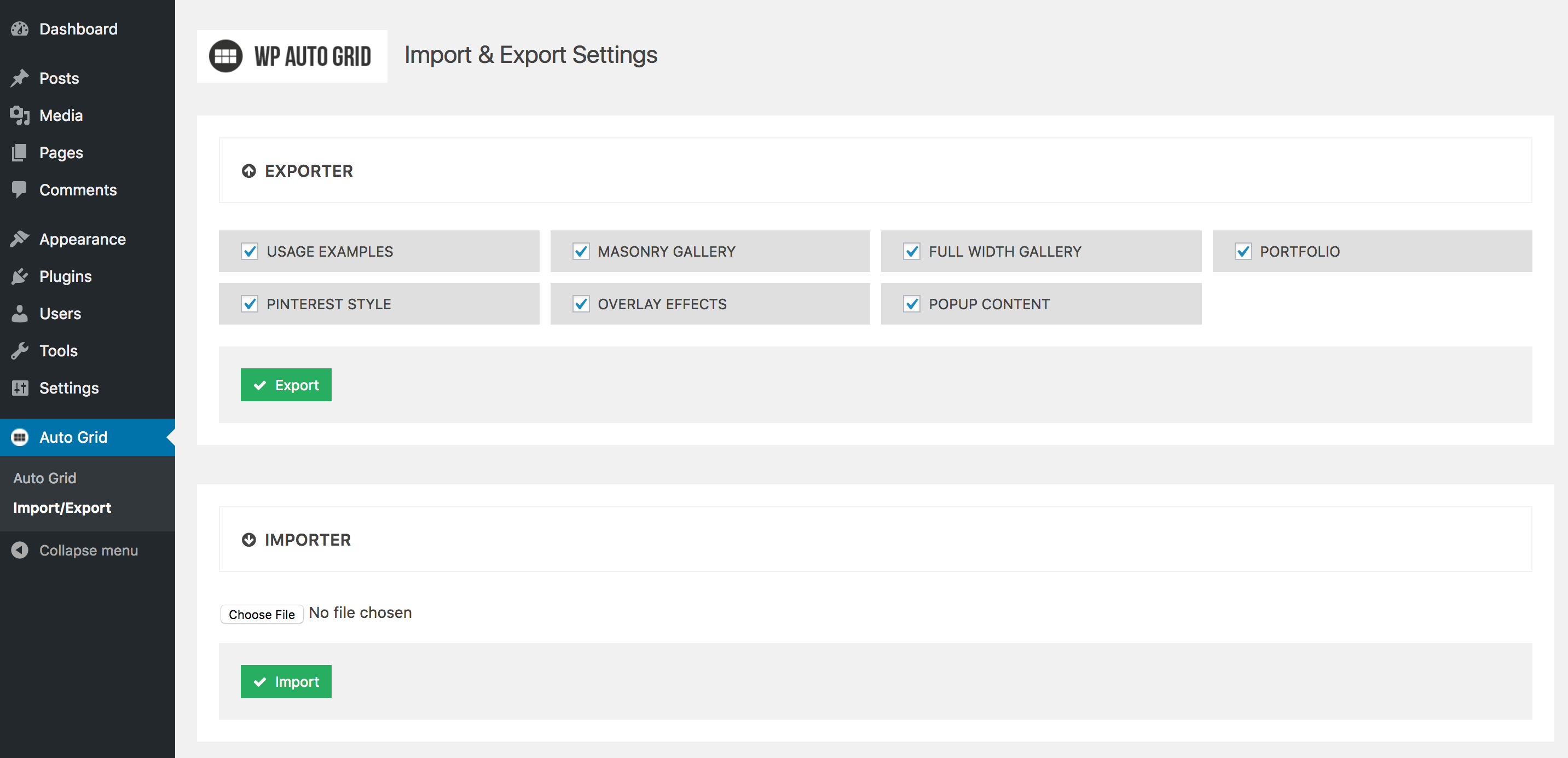This screenshot has width=1568, height=758.
Task: Click the Comments speech bubble icon
Action: [x=20, y=189]
